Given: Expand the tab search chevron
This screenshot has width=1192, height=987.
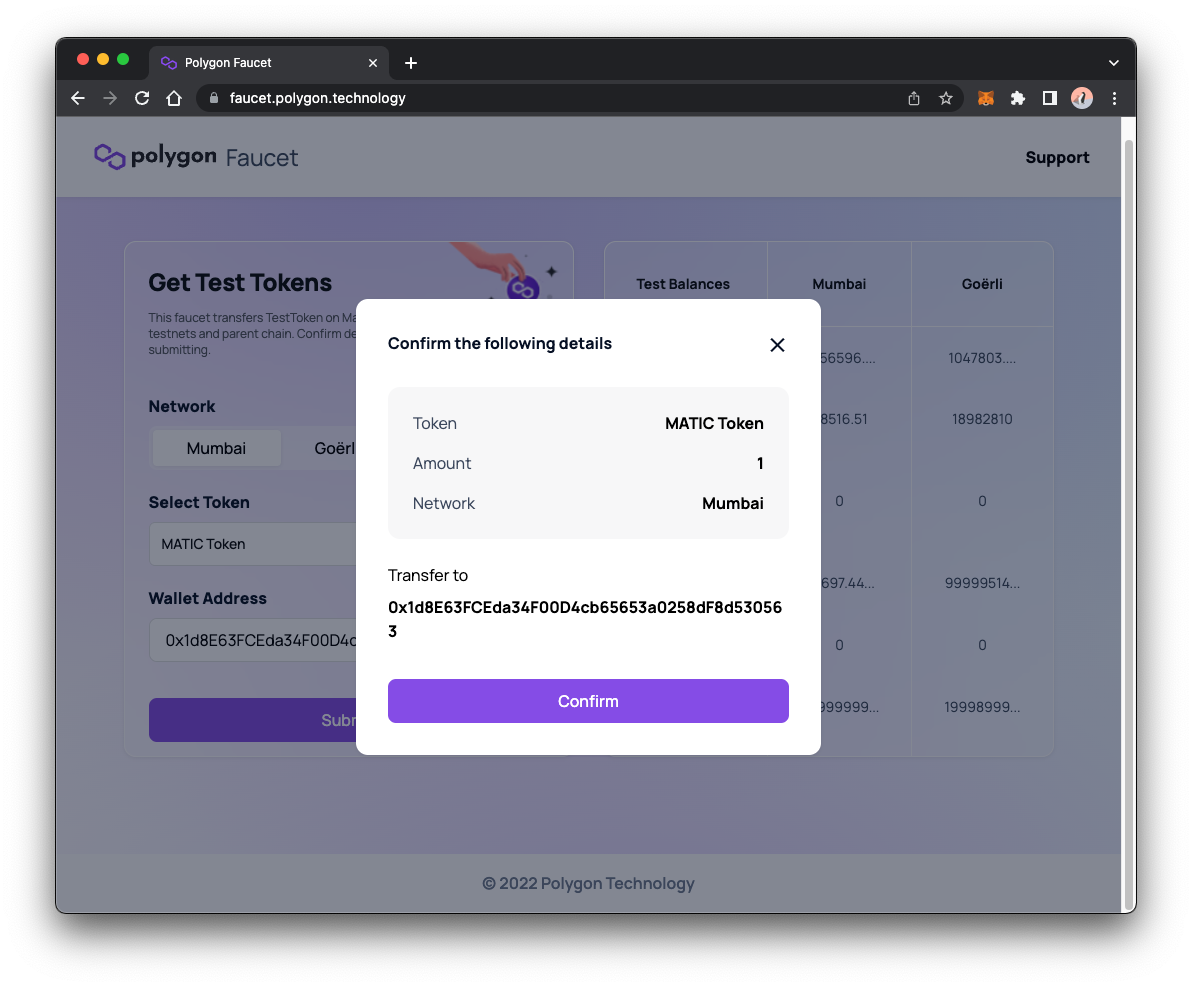Looking at the screenshot, I should pos(1113,63).
